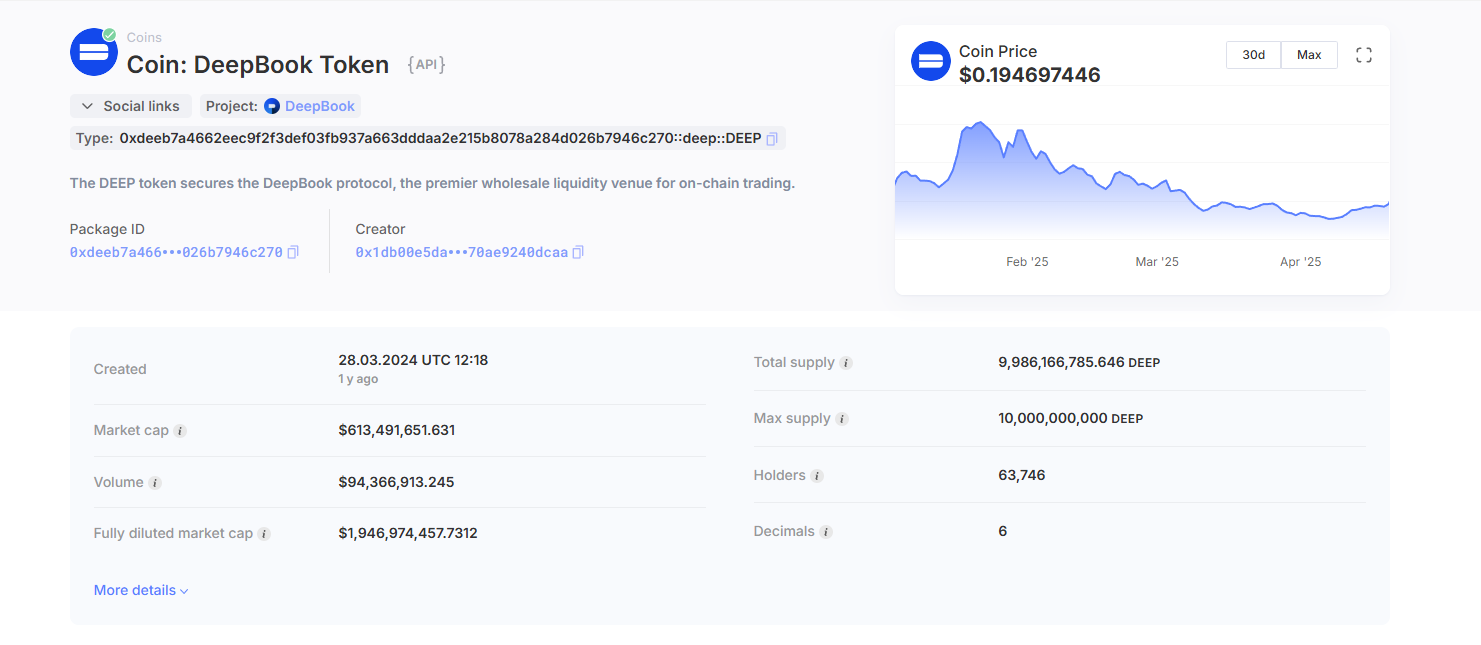Viewport: 1481px width, 645px height.
Task: Click the price chart area
Action: [x=1142, y=170]
